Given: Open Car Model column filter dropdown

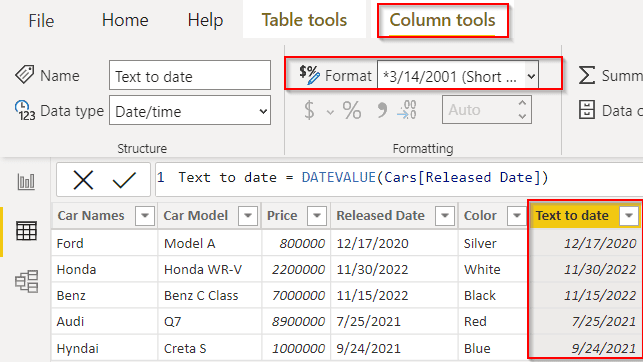Looking at the screenshot, I should tap(248, 215).
